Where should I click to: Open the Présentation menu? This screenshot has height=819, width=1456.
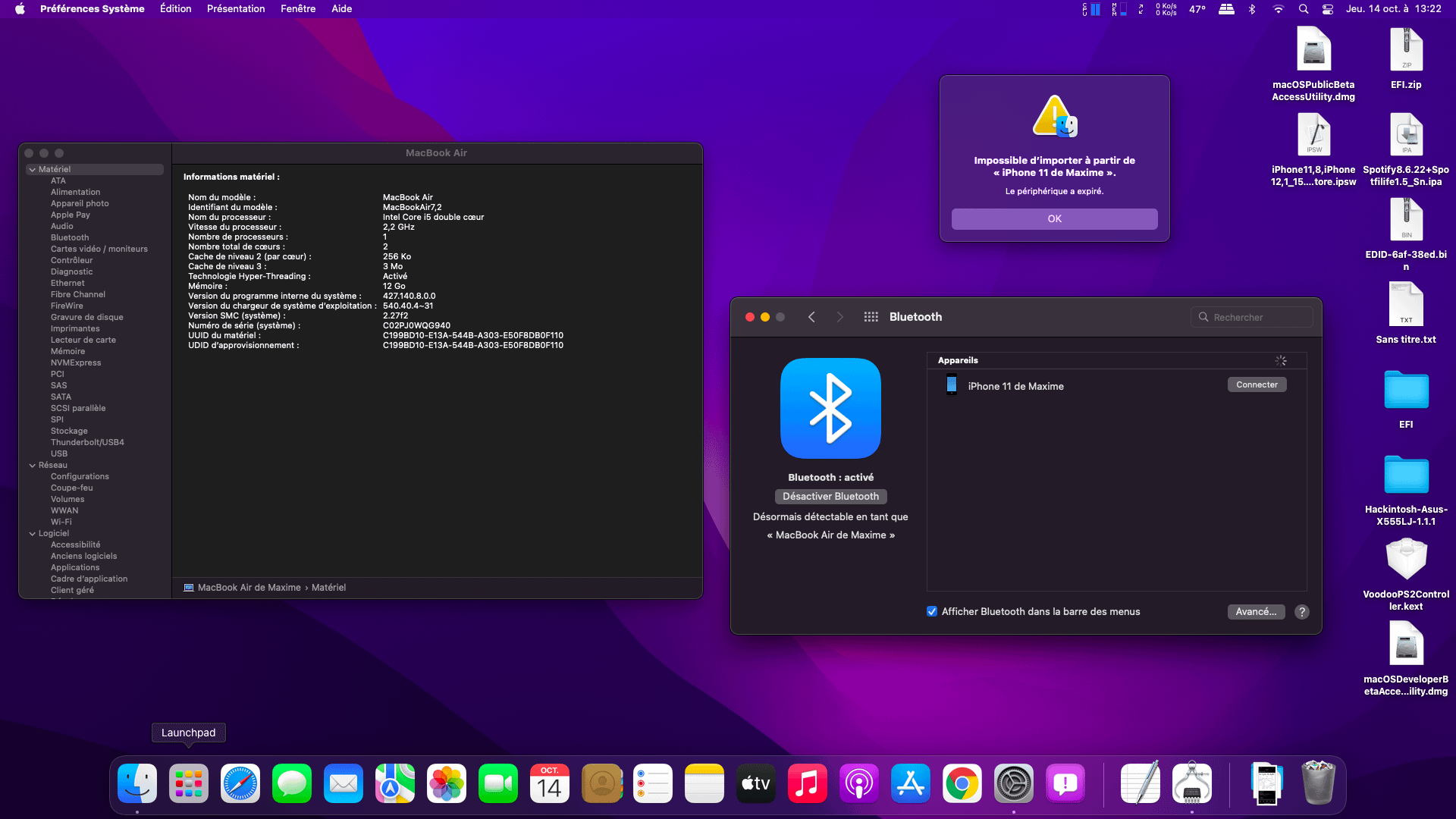coord(236,9)
